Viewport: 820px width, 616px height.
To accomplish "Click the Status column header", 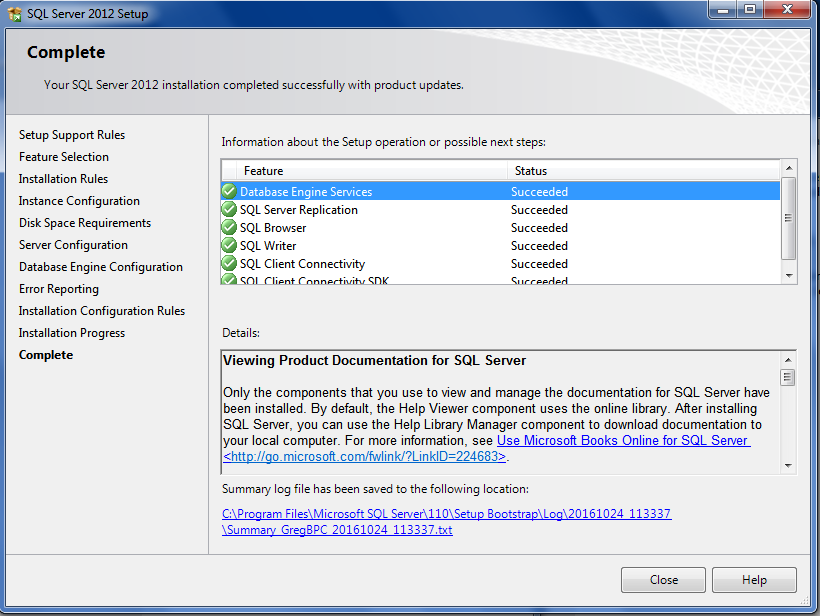I will (x=643, y=171).
